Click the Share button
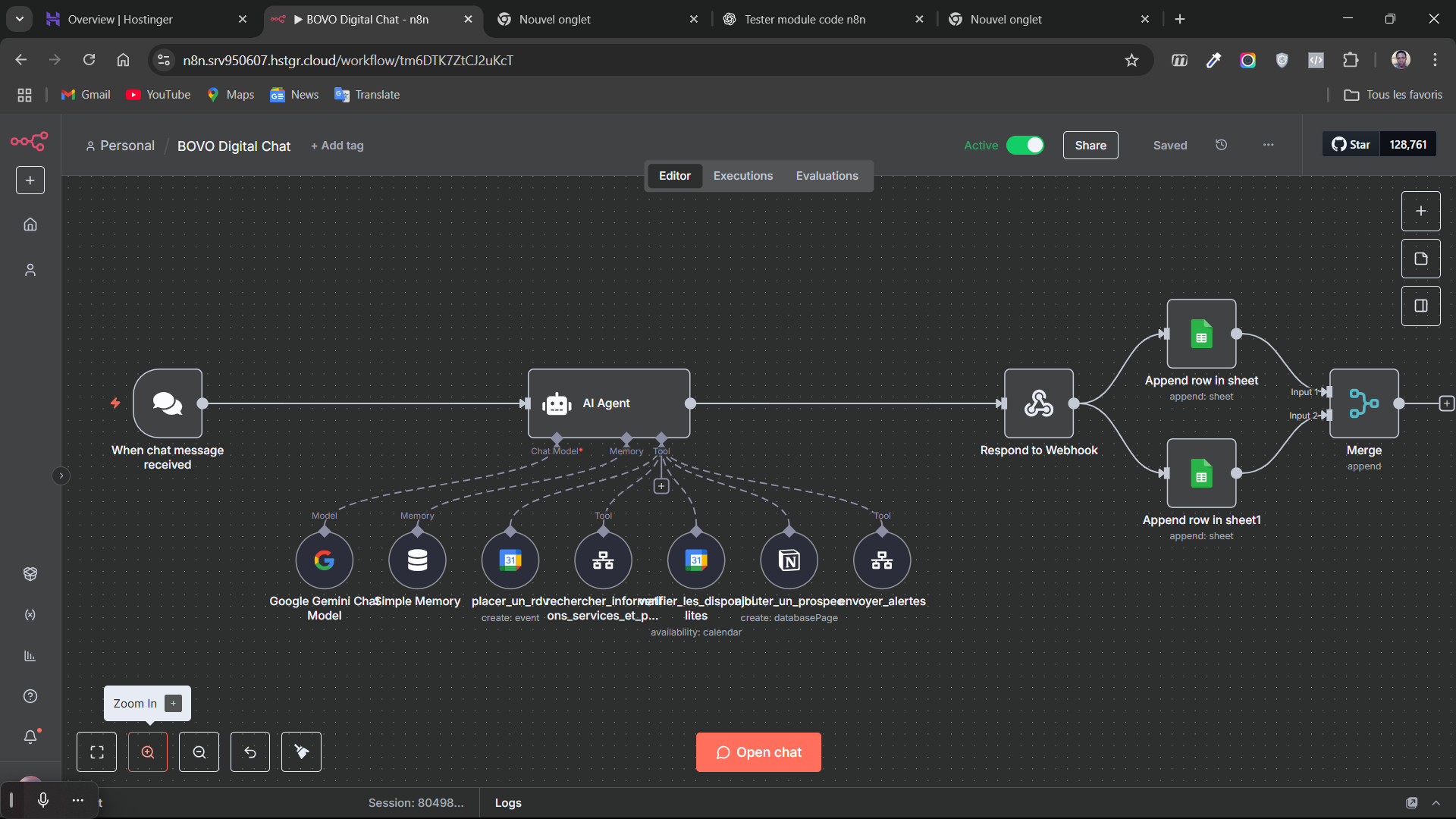Screen dimensions: 1456x819 tap(1090, 145)
